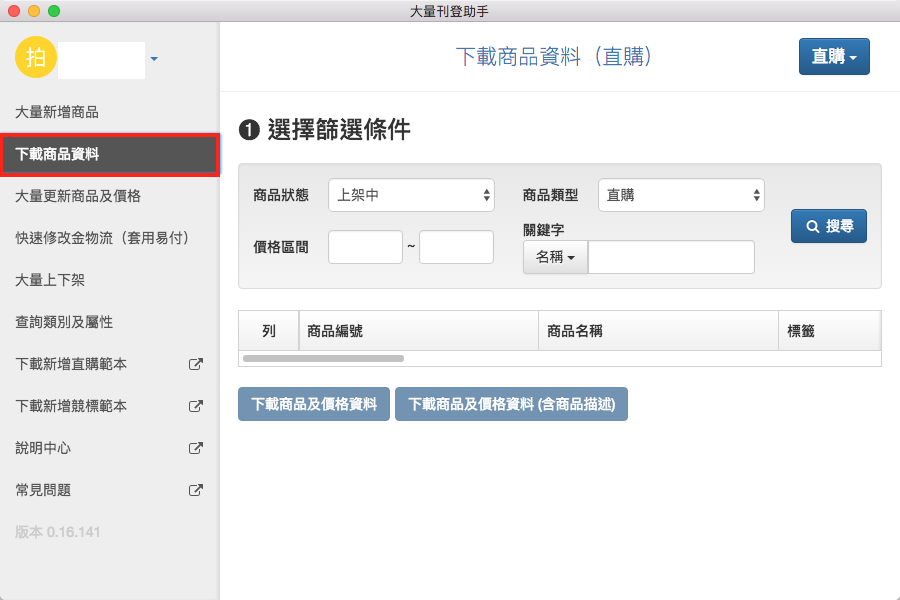Click the horizontal scrollbar under the table
Image resolution: width=900 pixels, height=600 pixels.
(323, 357)
